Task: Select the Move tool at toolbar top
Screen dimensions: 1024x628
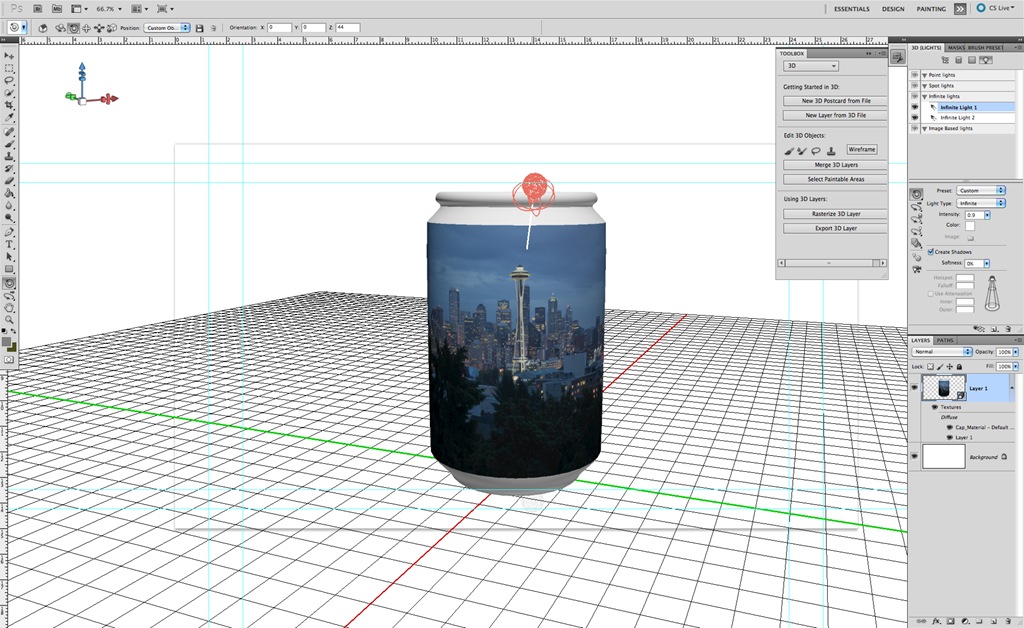Action: tap(10, 56)
